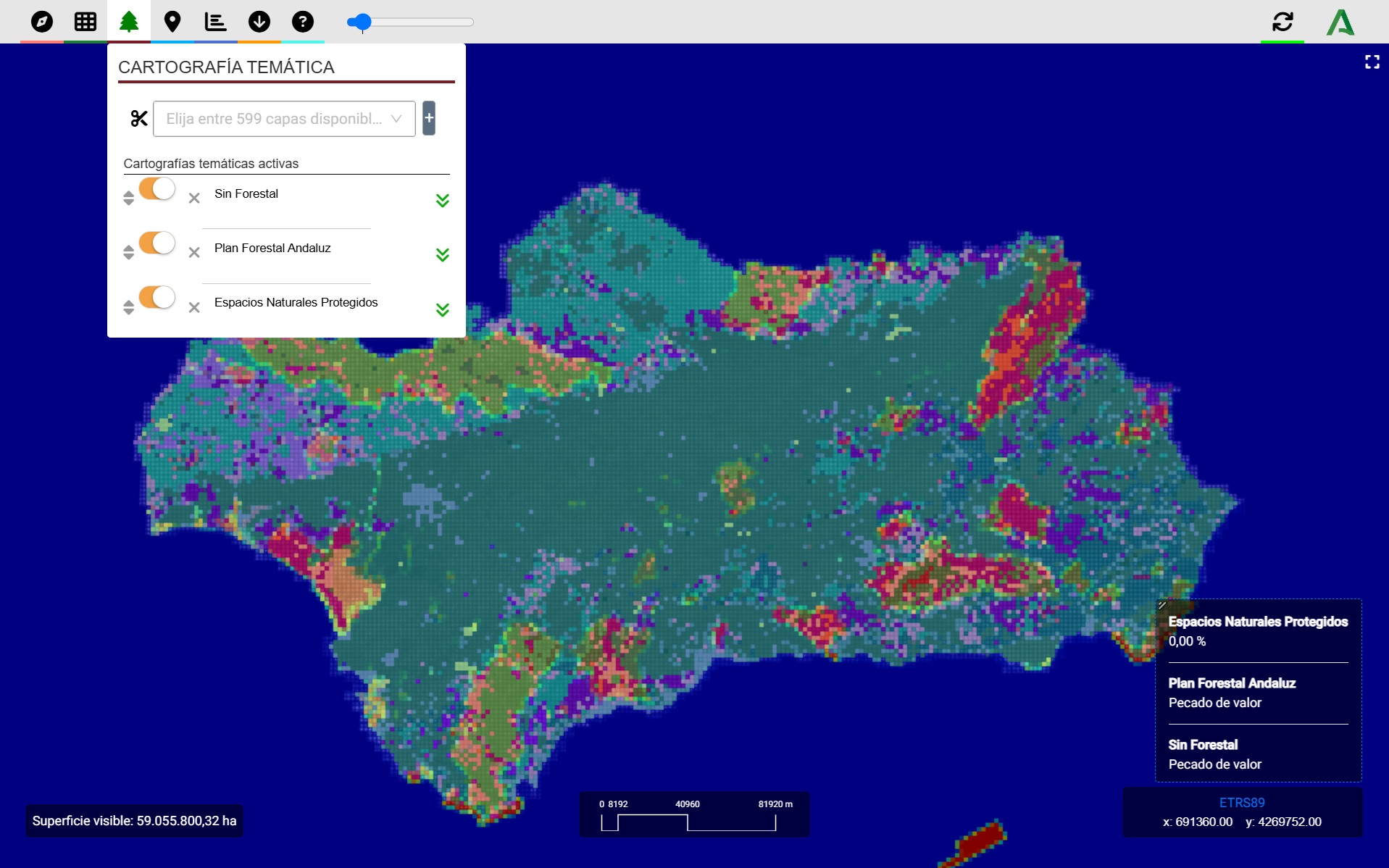Open the grid table tool
1389x868 pixels.
85,22
